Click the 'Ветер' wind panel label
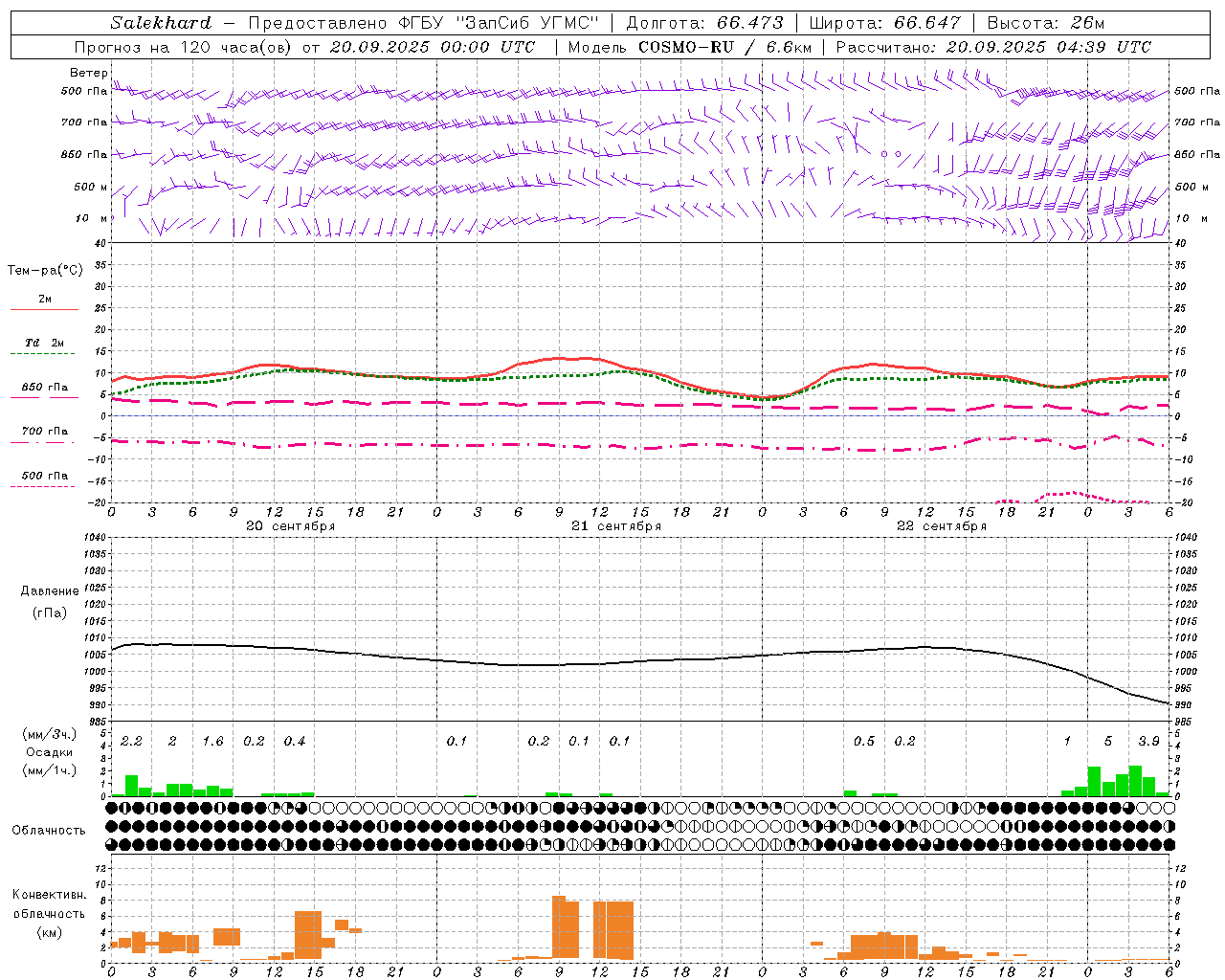 click(89, 73)
